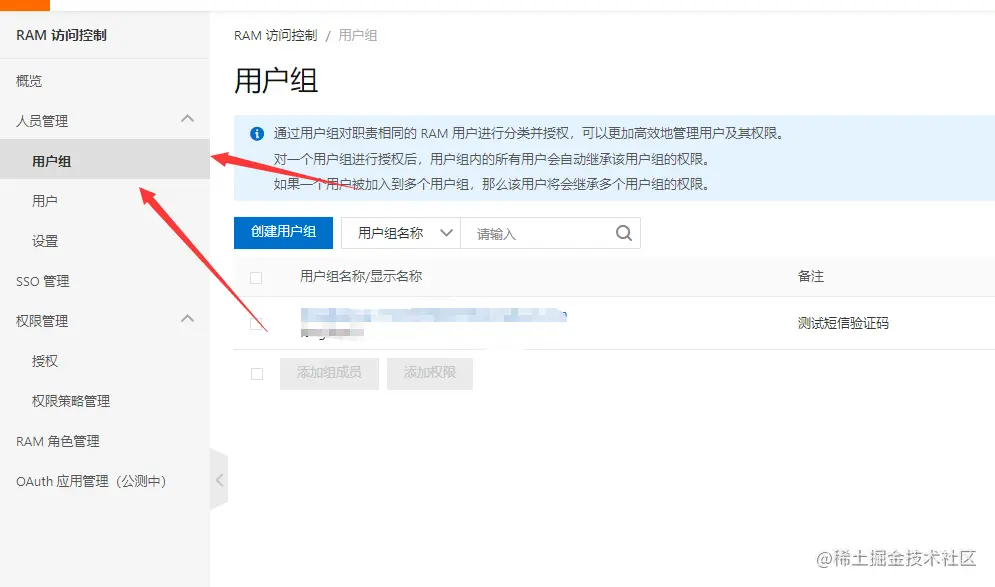Collapse the 人员管理 section chevron
995x587 pixels.
pyautogui.click(x=187, y=119)
